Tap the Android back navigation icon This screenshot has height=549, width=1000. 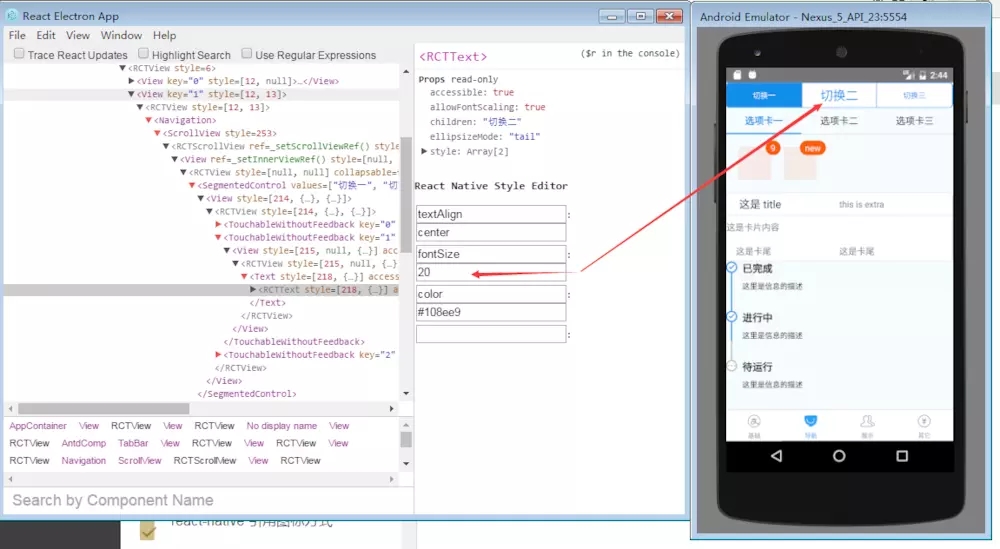[x=776, y=456]
